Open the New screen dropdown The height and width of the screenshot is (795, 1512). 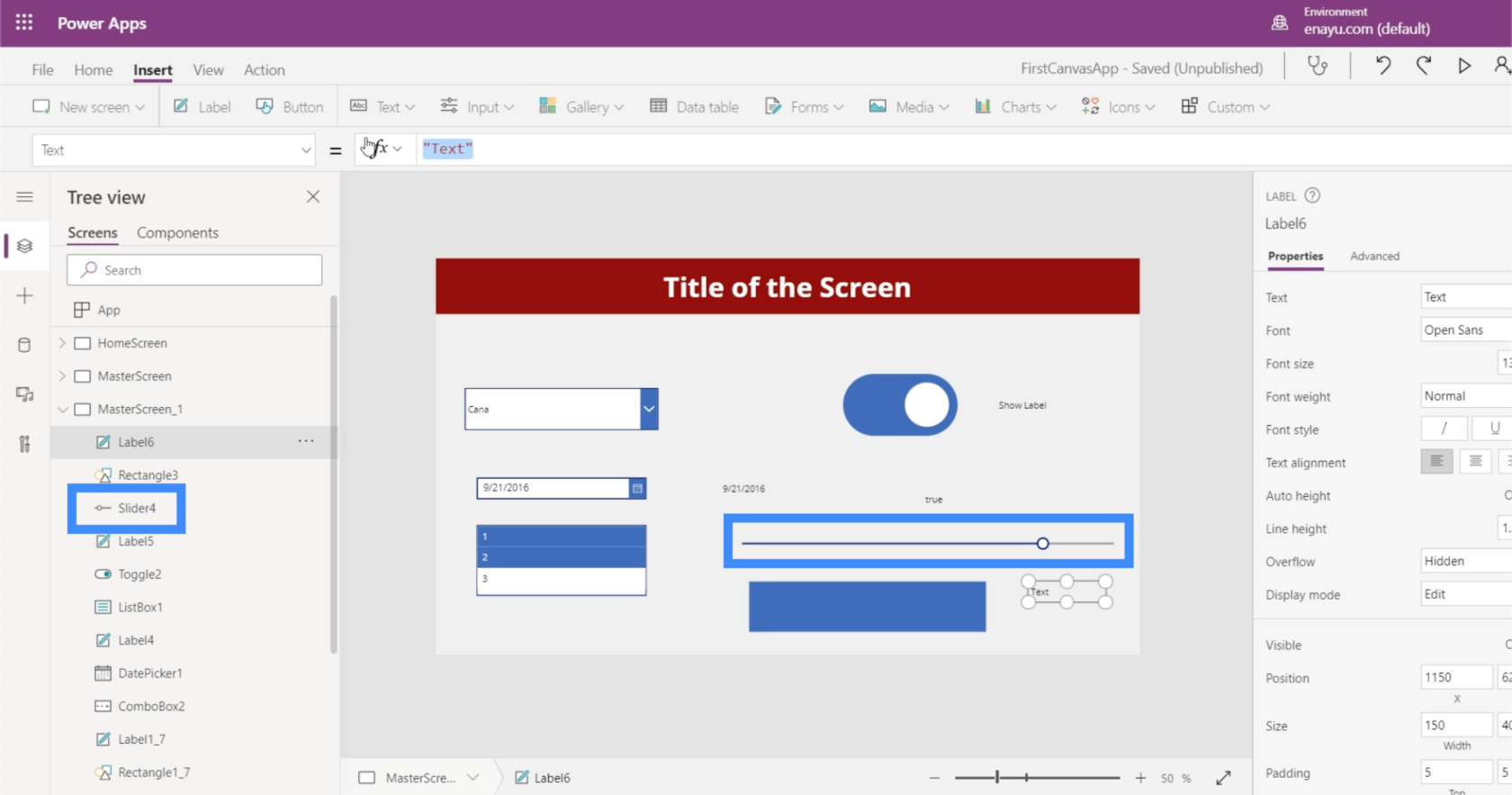pyautogui.click(x=88, y=106)
